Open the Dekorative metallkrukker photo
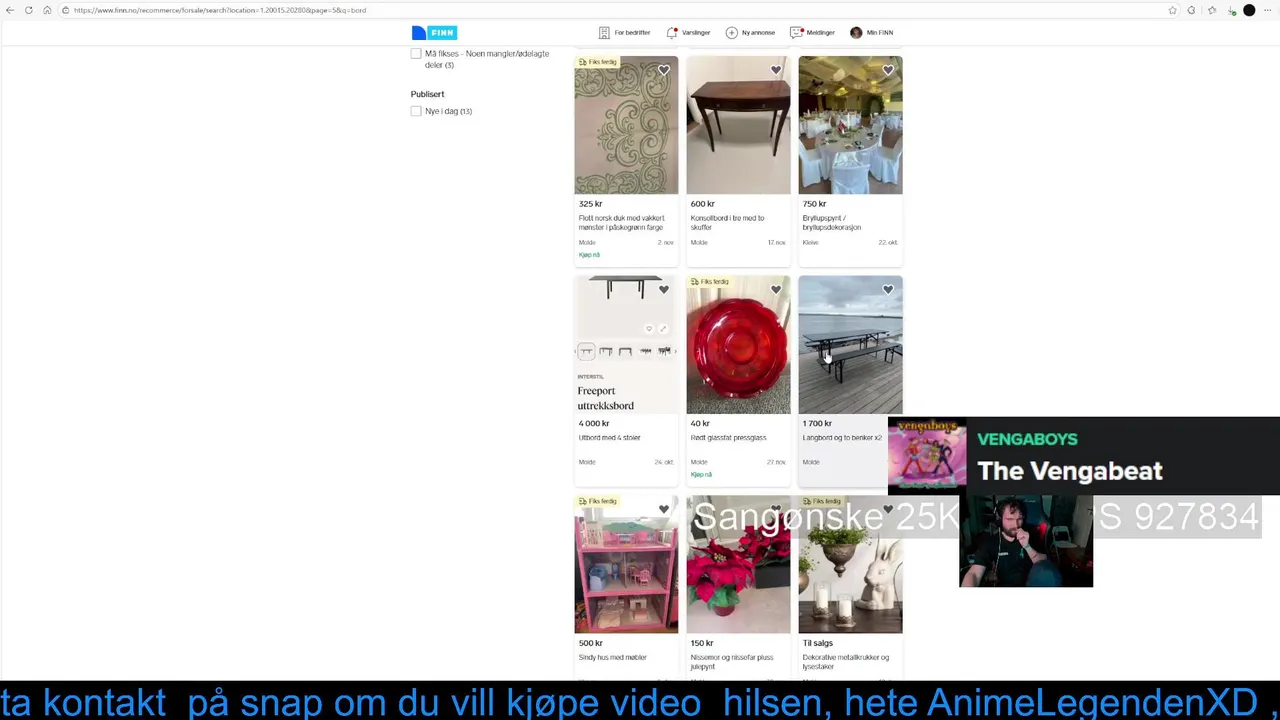This screenshot has height=720, width=1280. pyautogui.click(x=850, y=565)
